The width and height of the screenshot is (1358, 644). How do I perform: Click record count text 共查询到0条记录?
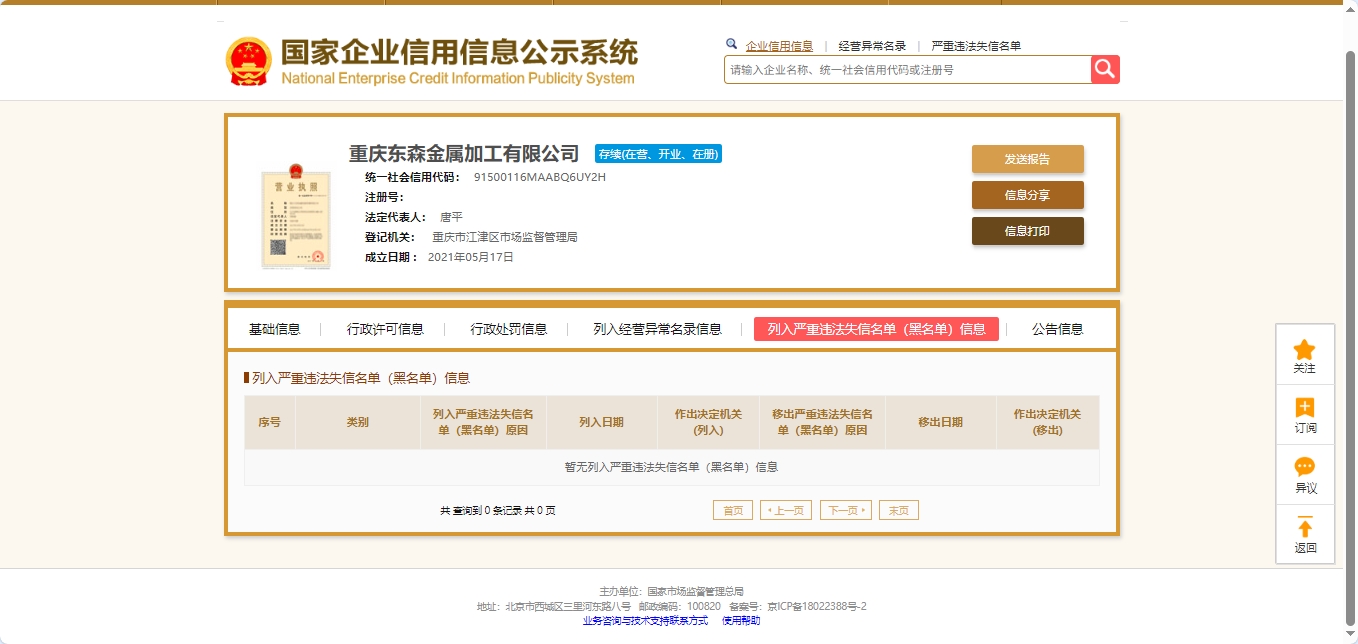[x=481, y=511]
